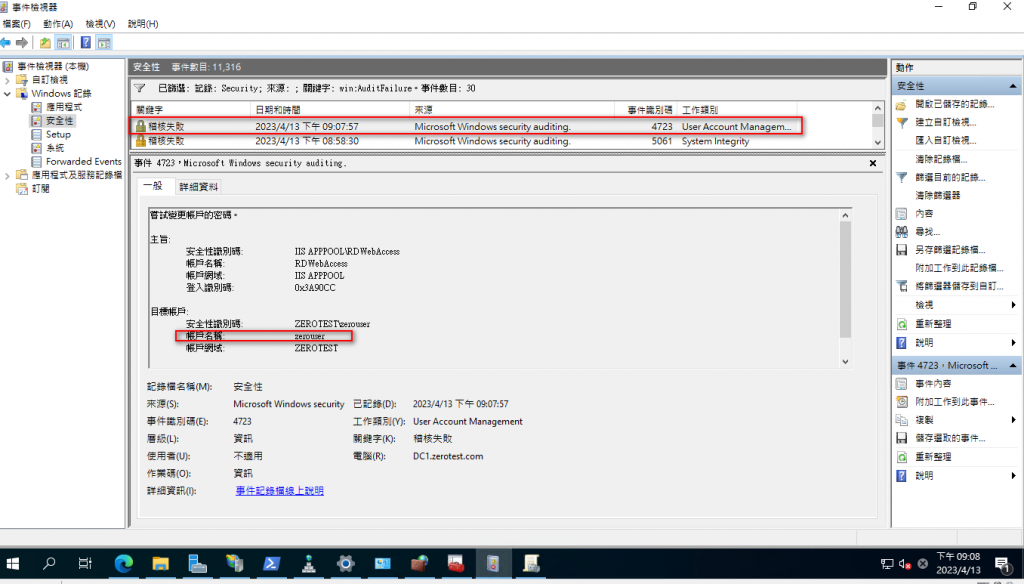
Task: Click 事件內容 action
Action: point(933,384)
